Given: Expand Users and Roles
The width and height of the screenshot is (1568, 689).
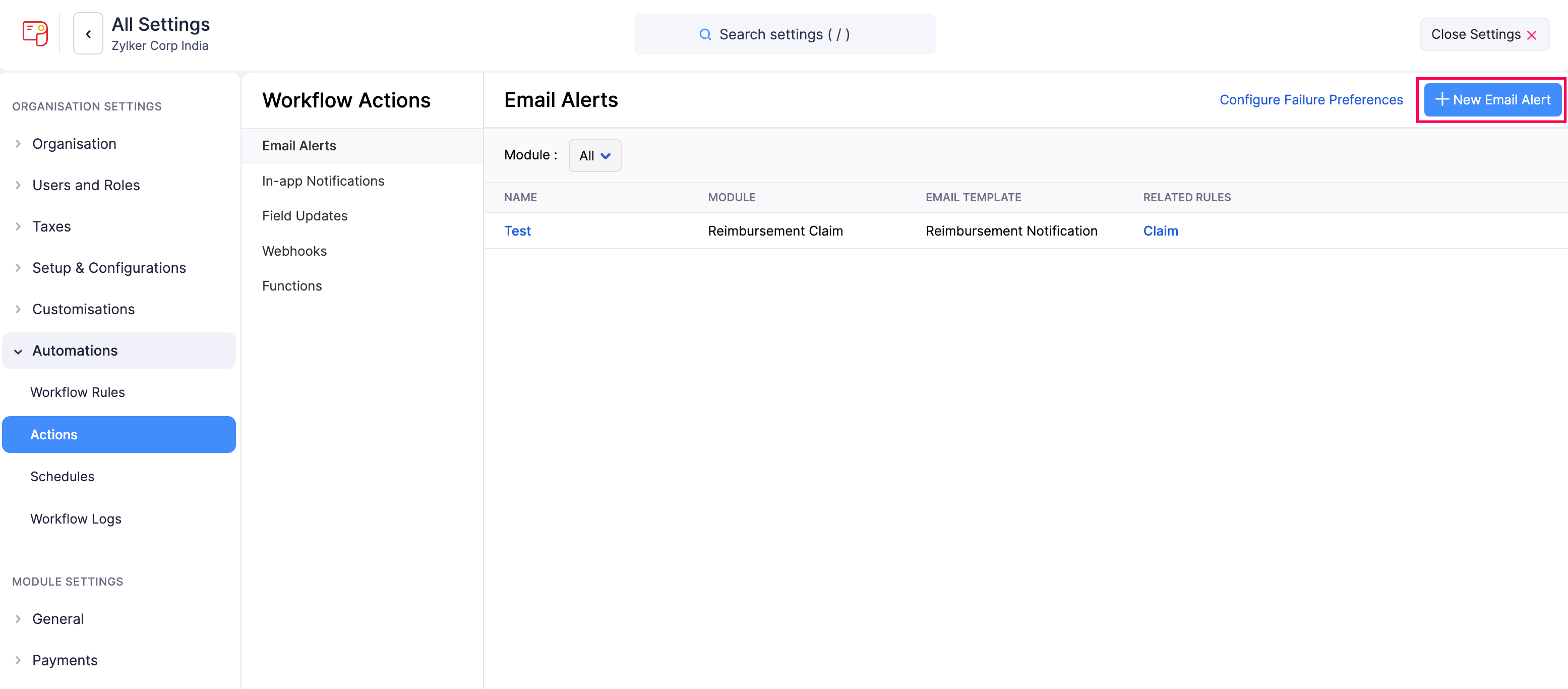Looking at the screenshot, I should coord(118,185).
